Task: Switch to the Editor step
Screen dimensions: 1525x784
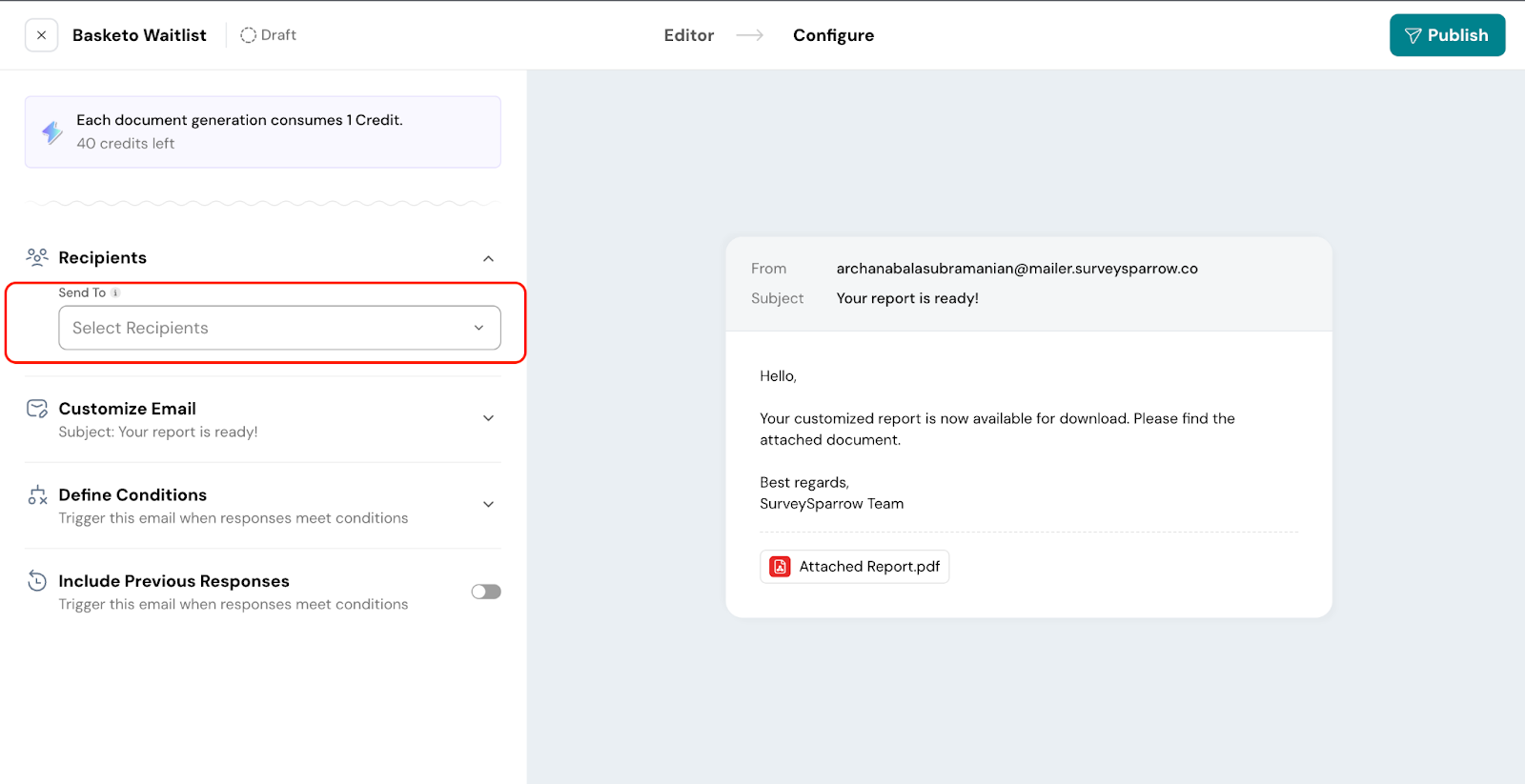Action: coord(688,35)
